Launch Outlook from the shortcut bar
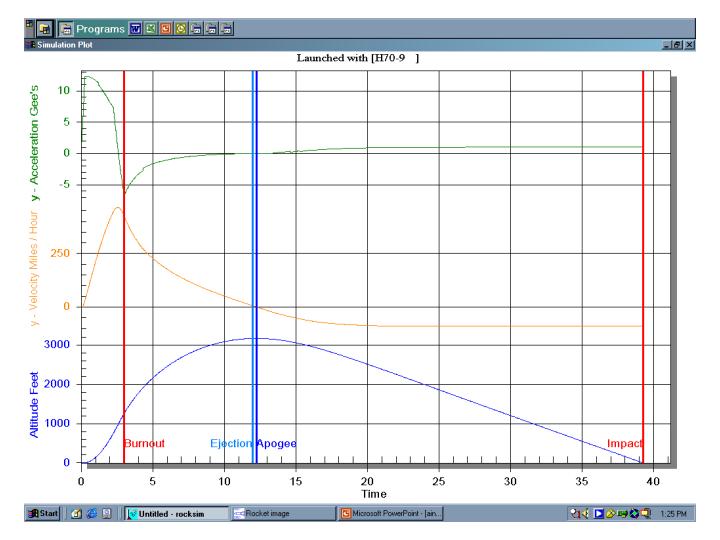 click(181, 29)
